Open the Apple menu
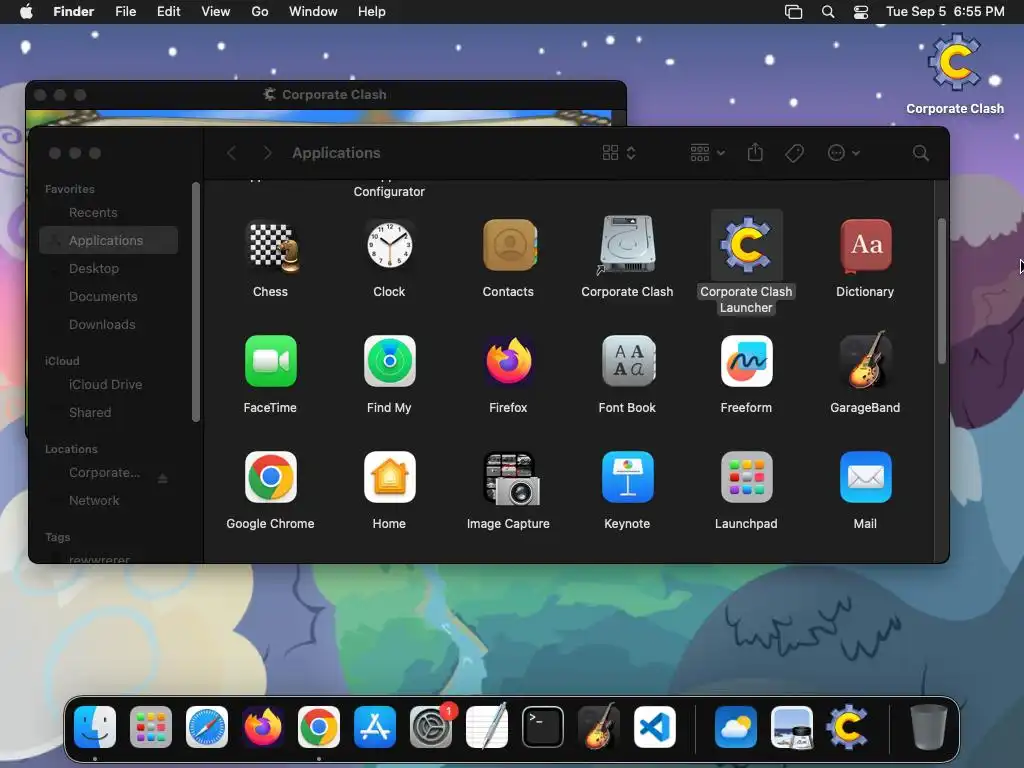 (x=26, y=12)
